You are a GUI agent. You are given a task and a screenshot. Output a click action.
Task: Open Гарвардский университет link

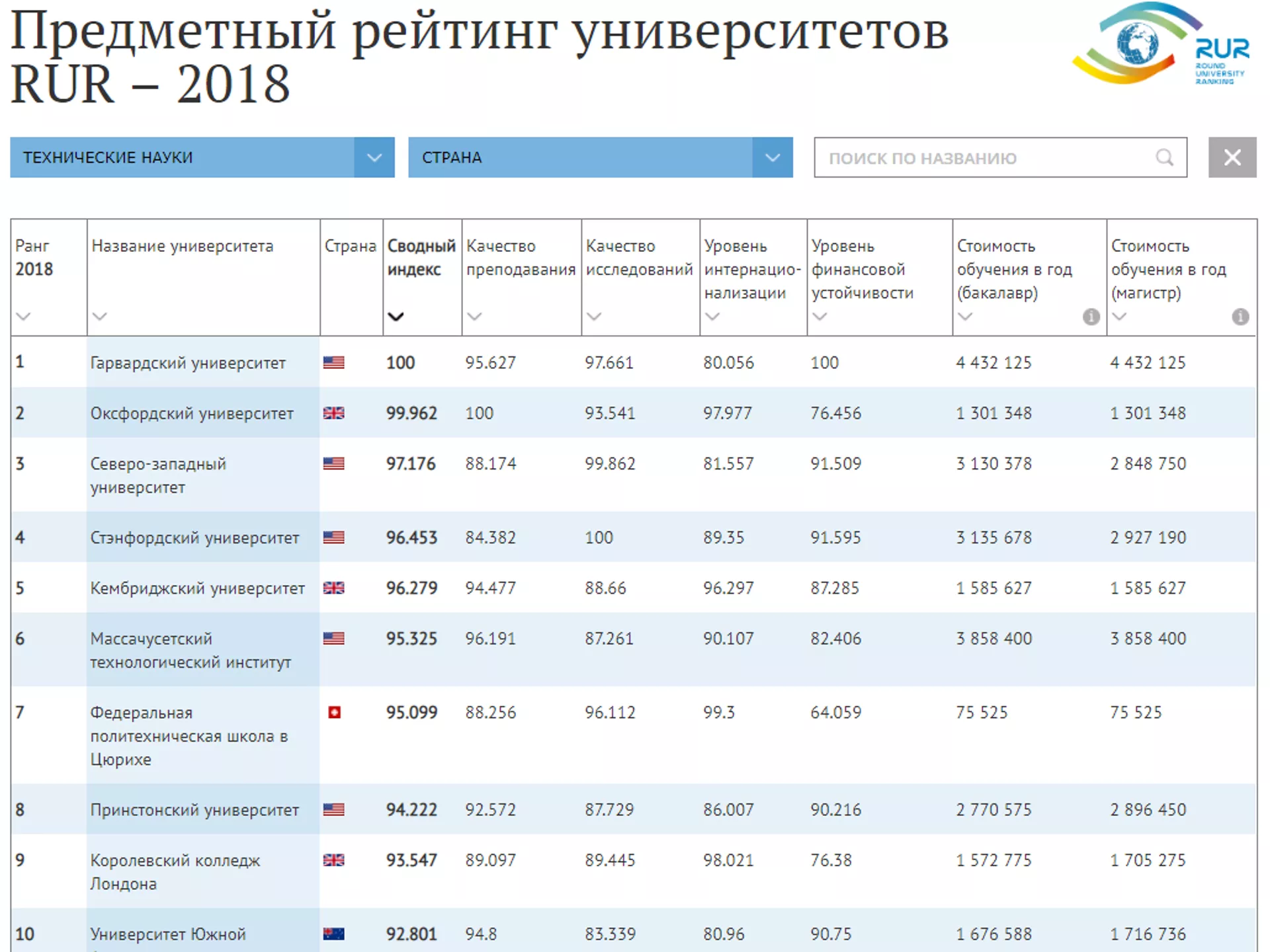pyautogui.click(x=188, y=363)
